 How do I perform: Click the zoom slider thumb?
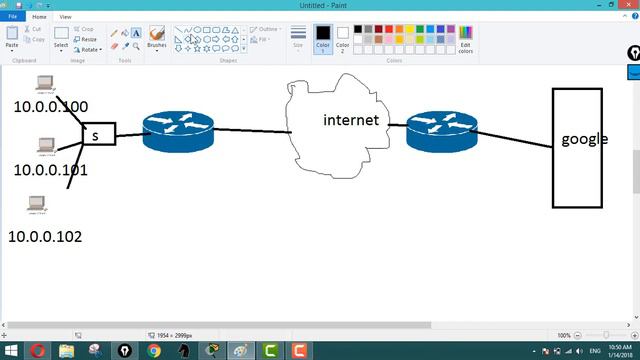(x=606, y=335)
